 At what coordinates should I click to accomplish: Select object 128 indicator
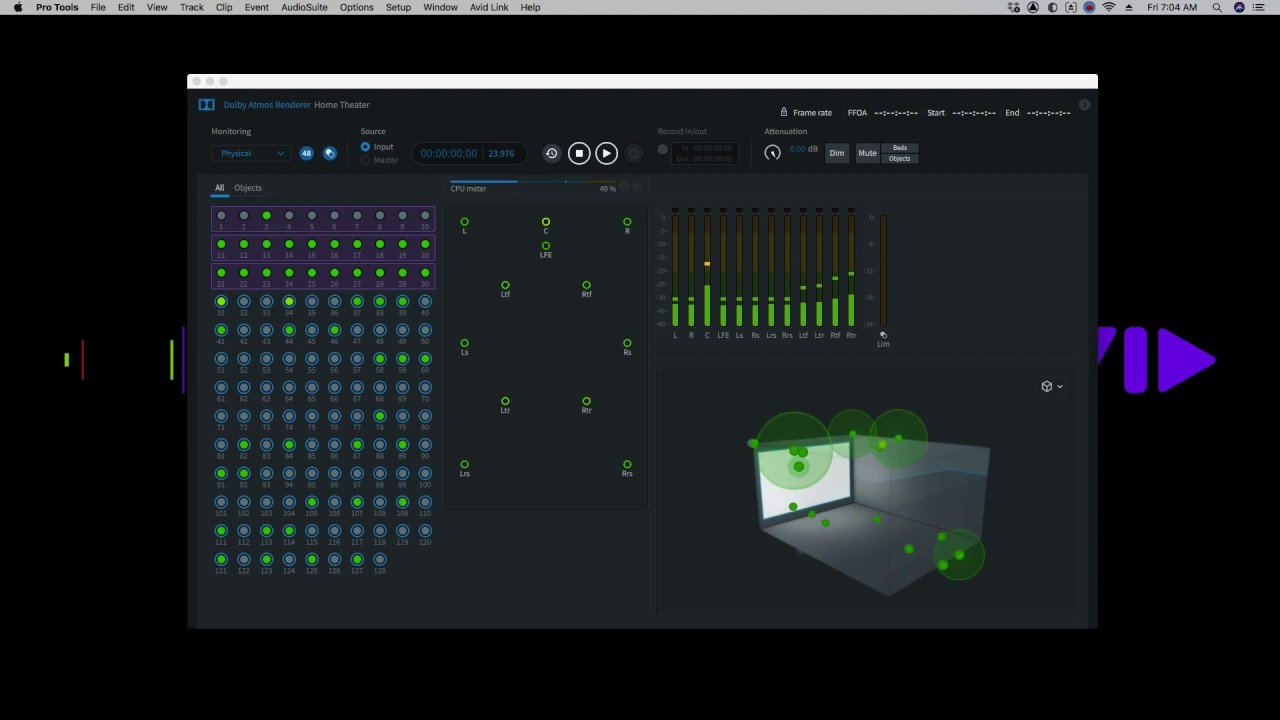coord(380,560)
